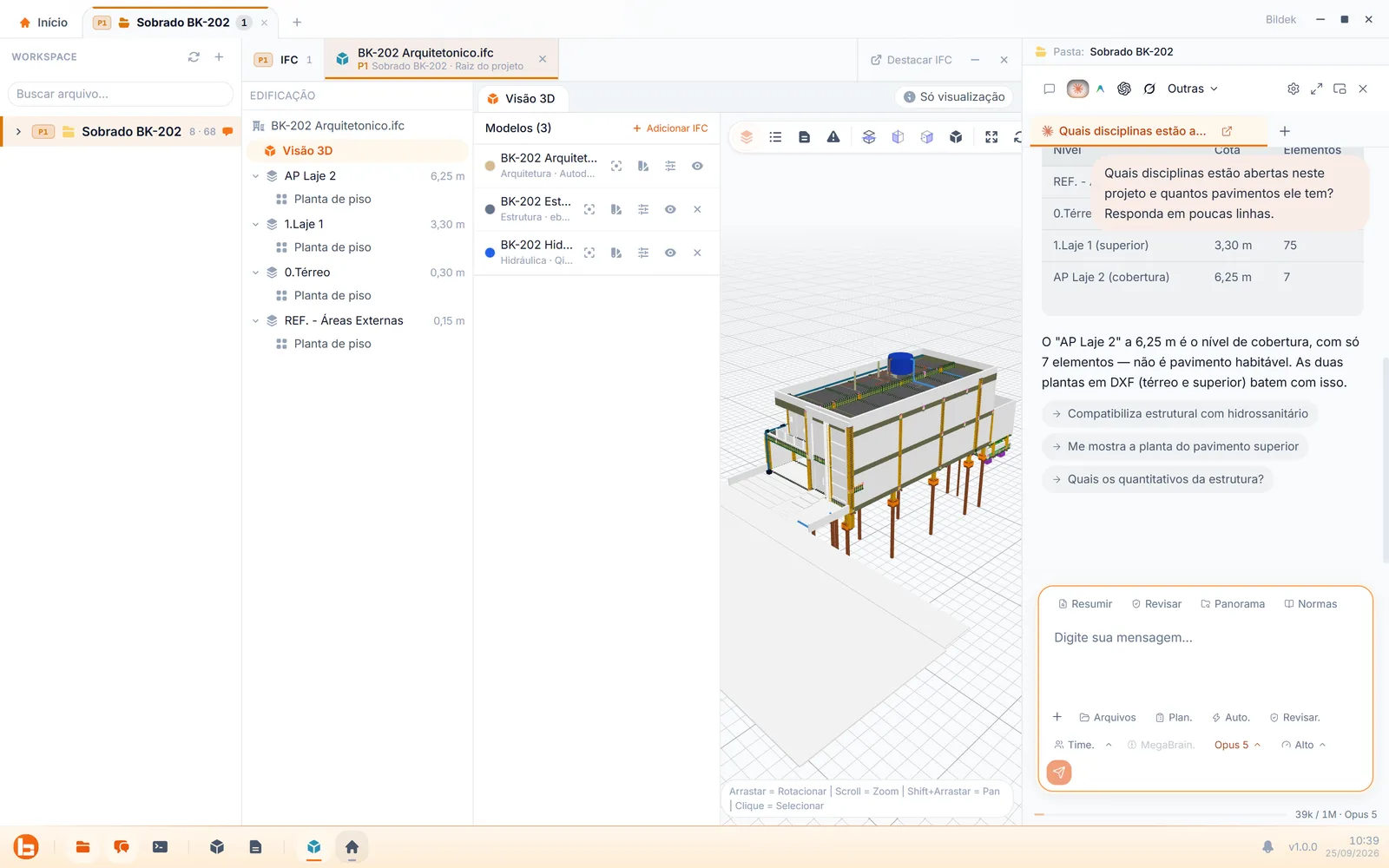Refresh workspace with the sync icon

(x=194, y=57)
